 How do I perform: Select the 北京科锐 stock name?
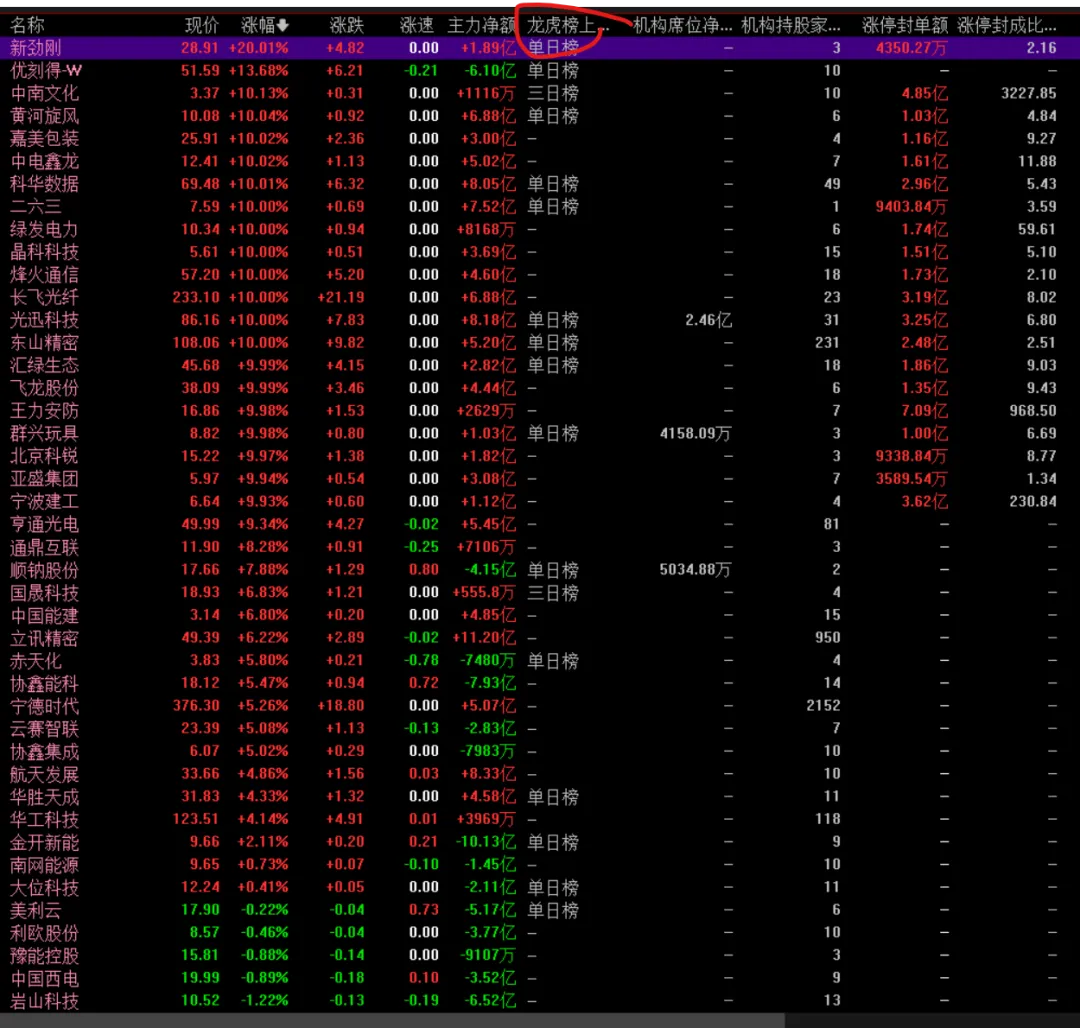[x=45, y=457]
